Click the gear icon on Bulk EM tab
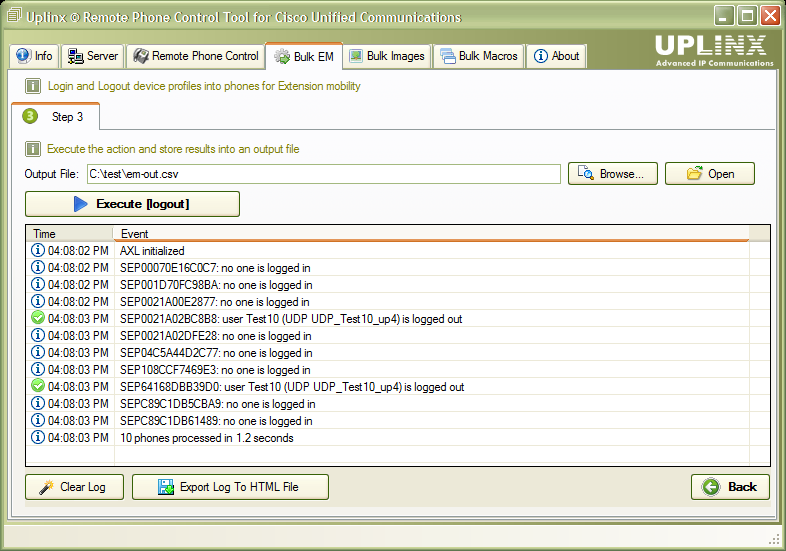 click(282, 57)
